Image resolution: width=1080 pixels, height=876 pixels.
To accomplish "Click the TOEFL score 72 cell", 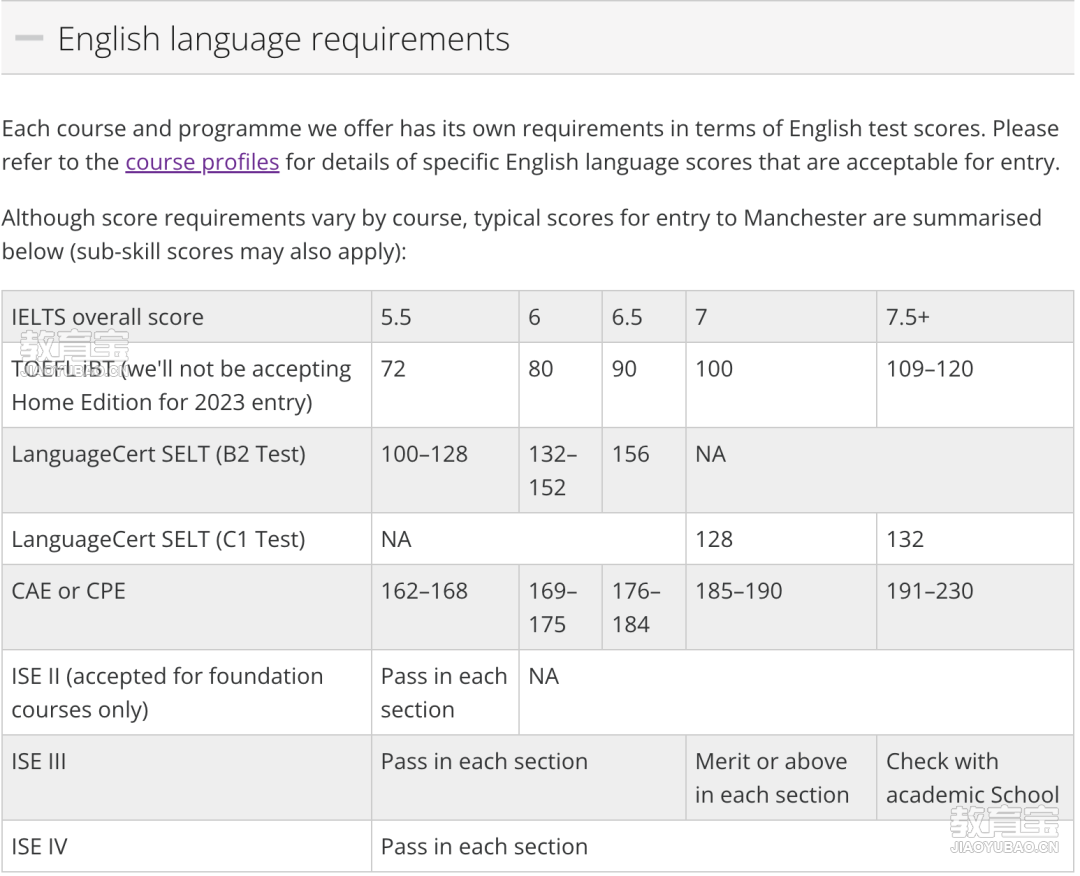I will click(x=445, y=386).
